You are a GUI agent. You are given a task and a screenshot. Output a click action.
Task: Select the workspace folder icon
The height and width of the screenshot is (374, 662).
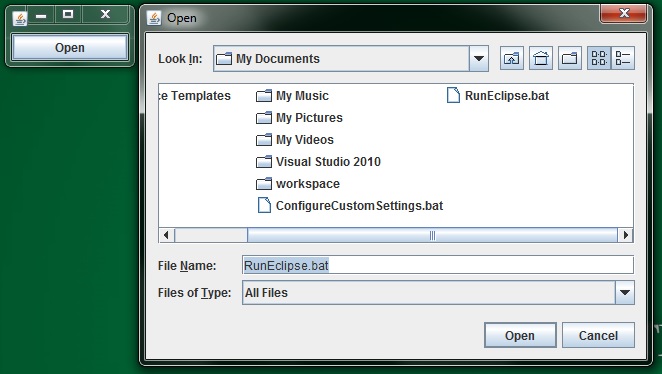click(264, 184)
